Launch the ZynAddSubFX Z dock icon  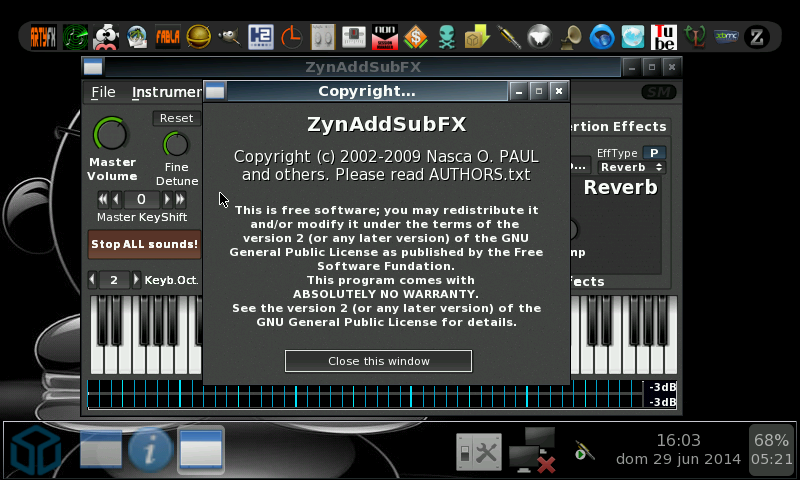point(757,37)
